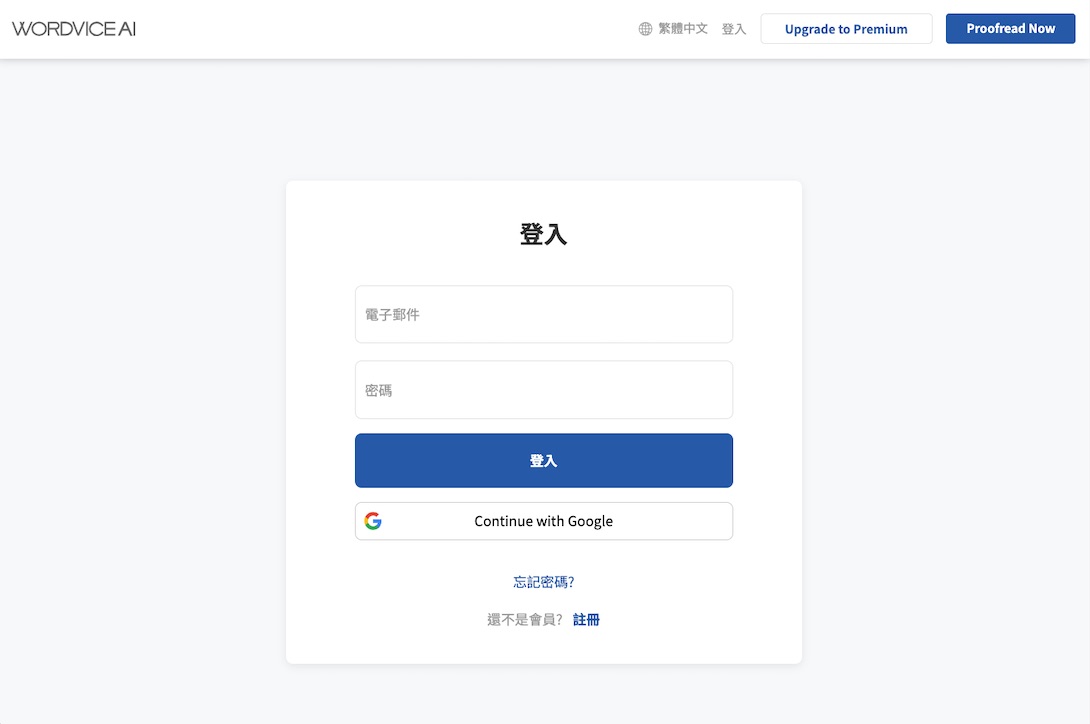1090x724 pixels.
Task: Click empty card space above 登入 heading
Action: 544,200
